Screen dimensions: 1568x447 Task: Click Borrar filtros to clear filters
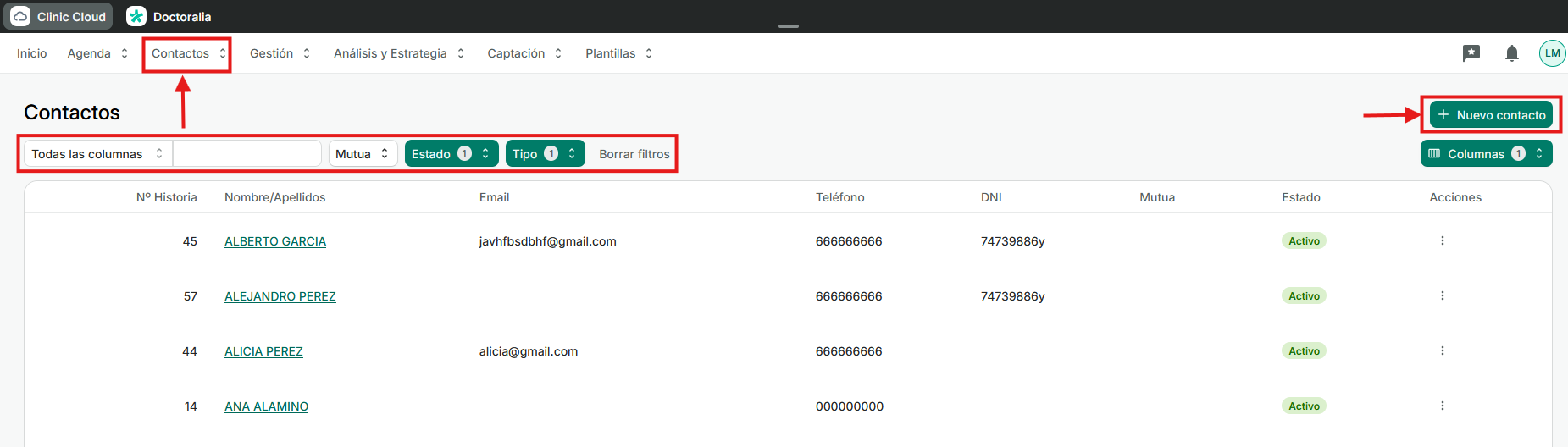click(634, 154)
